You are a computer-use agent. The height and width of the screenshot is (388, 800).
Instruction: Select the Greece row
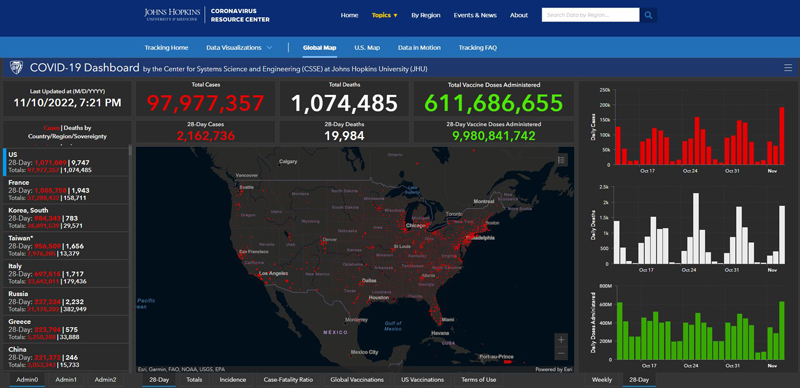coord(66,329)
